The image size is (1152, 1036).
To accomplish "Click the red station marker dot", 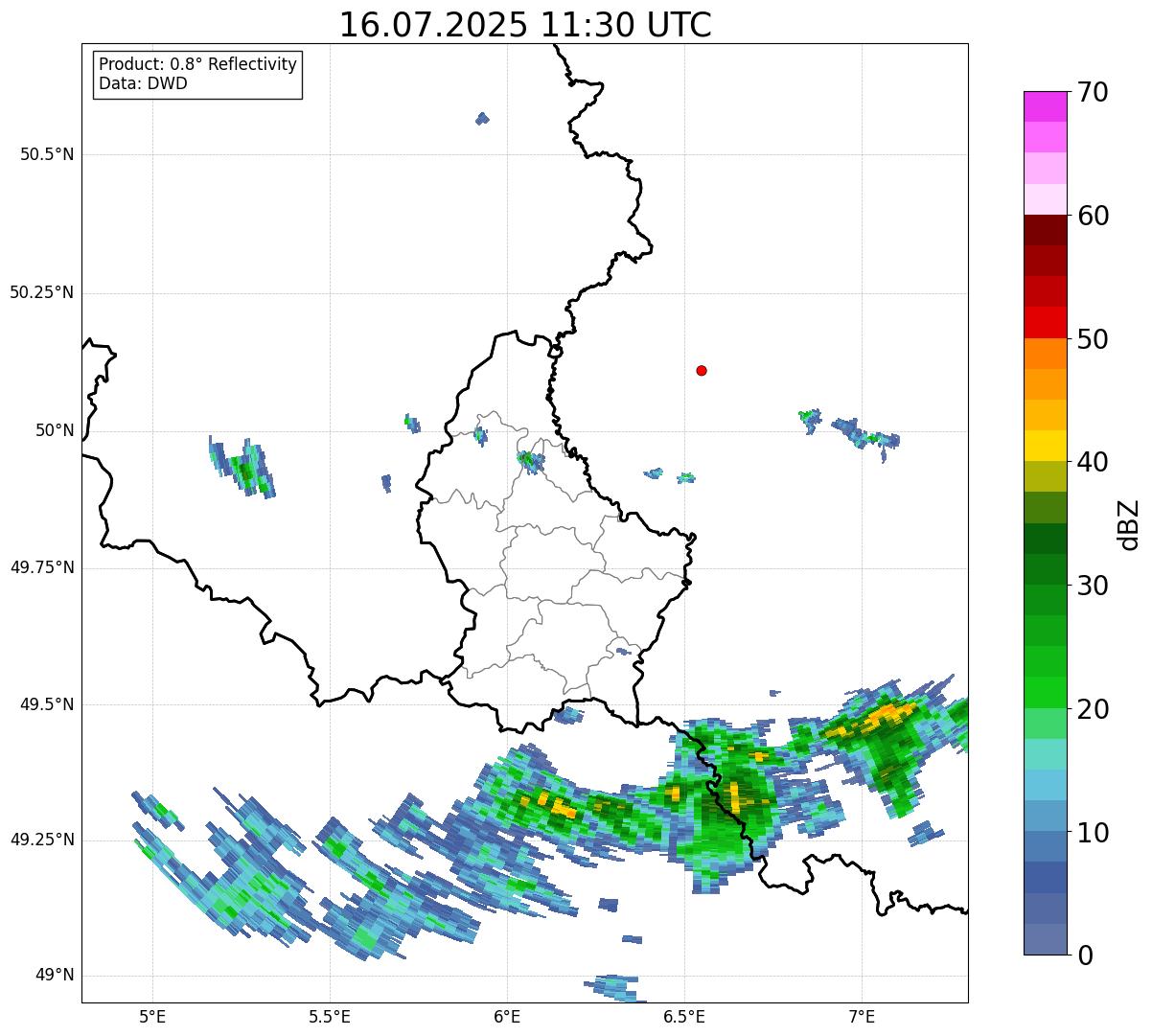I will tap(702, 370).
